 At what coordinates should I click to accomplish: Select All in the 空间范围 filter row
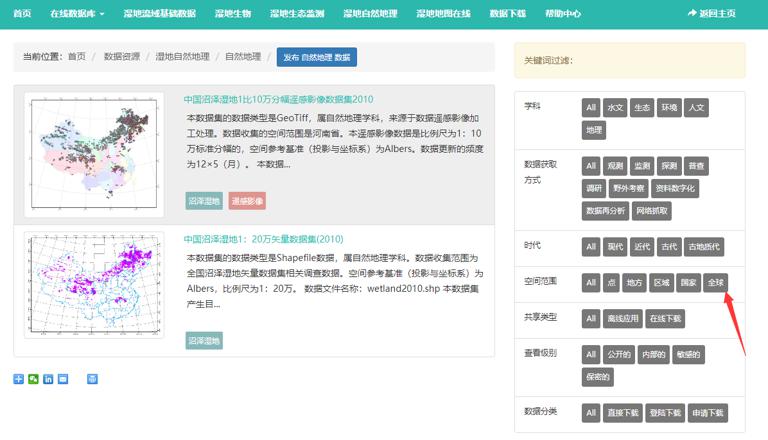click(x=591, y=283)
